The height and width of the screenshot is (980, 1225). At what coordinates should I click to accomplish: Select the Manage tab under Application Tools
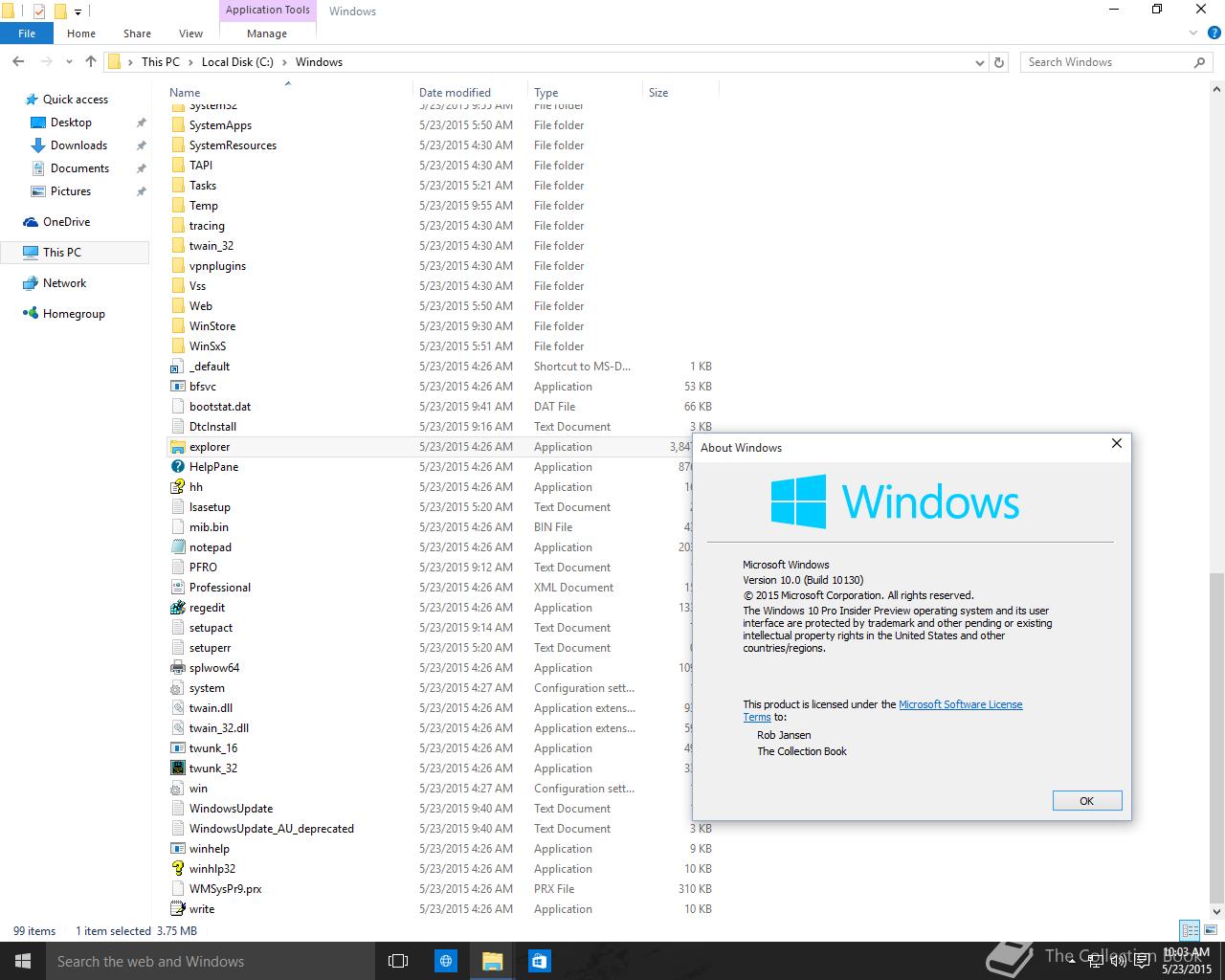tap(267, 33)
